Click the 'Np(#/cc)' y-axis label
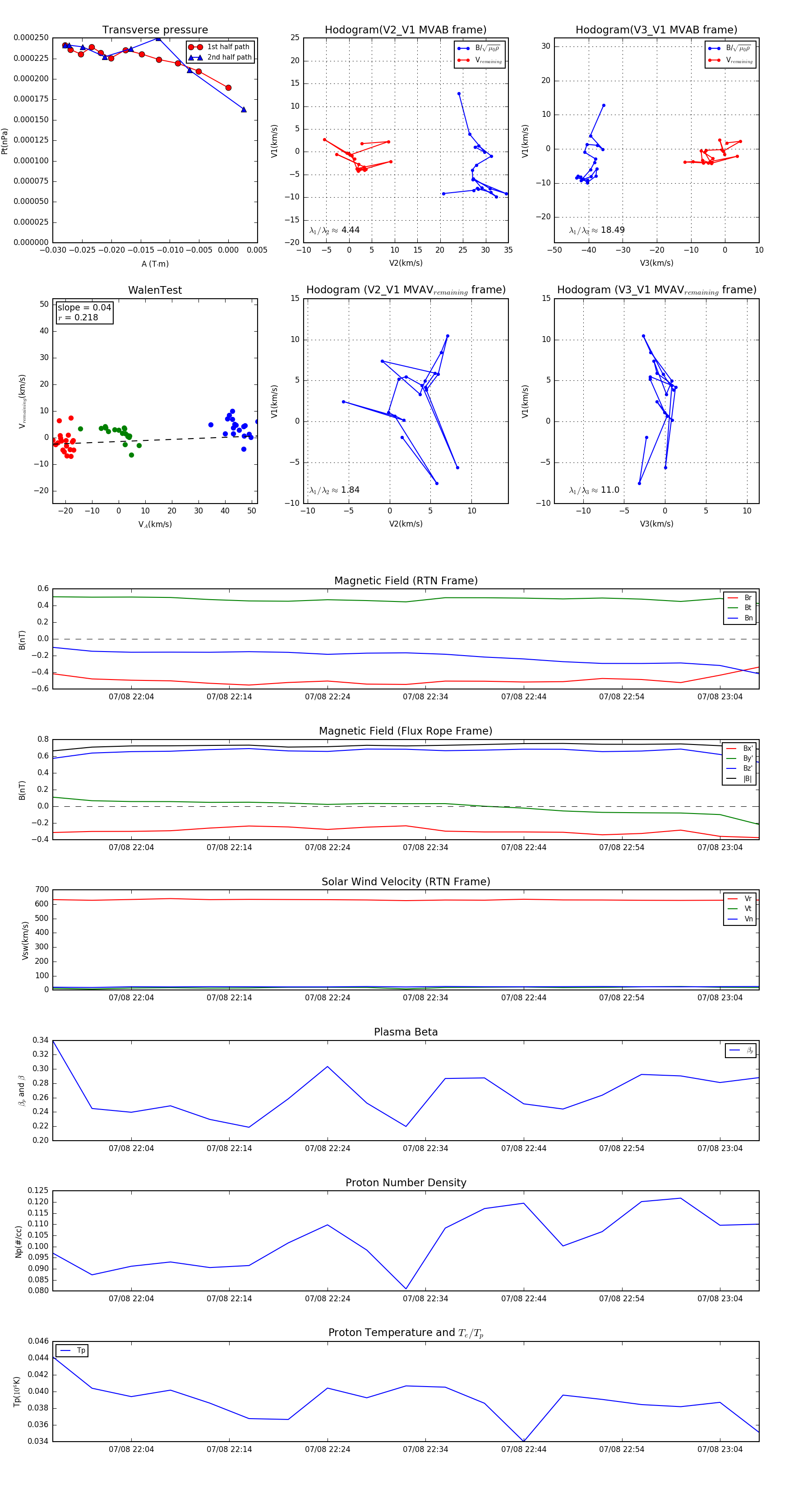 [x=18, y=1242]
